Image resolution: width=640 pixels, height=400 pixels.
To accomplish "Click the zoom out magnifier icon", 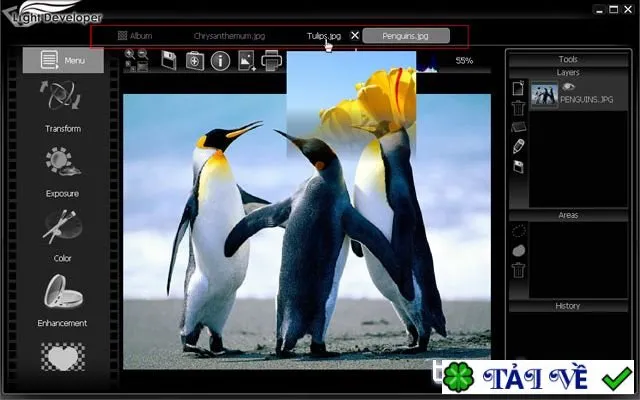I will point(142,54).
